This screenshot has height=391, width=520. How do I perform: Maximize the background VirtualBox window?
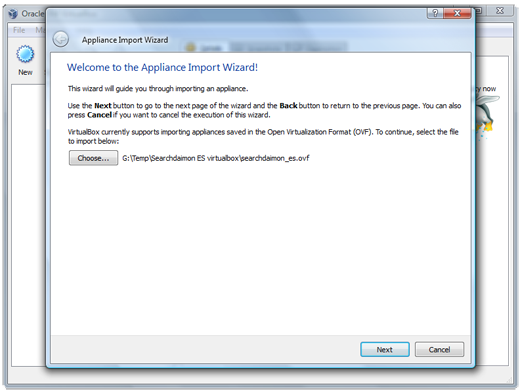(x=480, y=11)
